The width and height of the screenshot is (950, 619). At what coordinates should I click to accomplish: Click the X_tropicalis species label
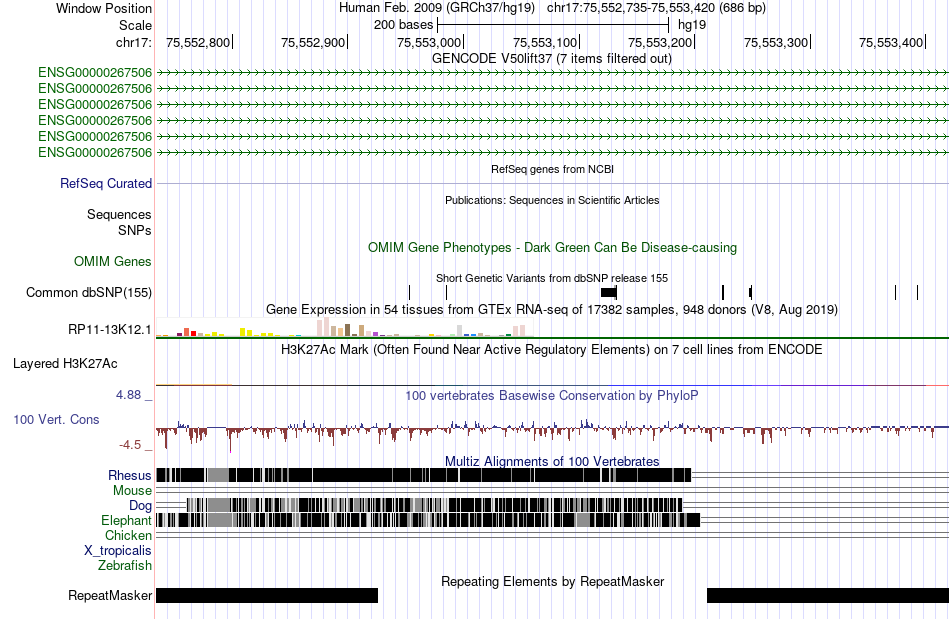(x=118, y=551)
